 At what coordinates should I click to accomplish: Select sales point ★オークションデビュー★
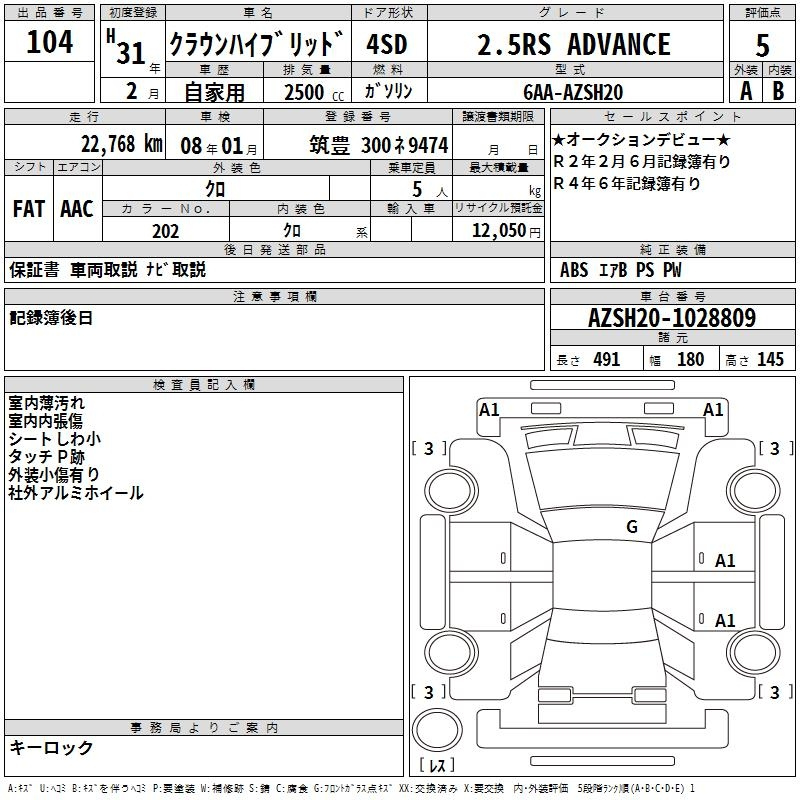(641, 139)
